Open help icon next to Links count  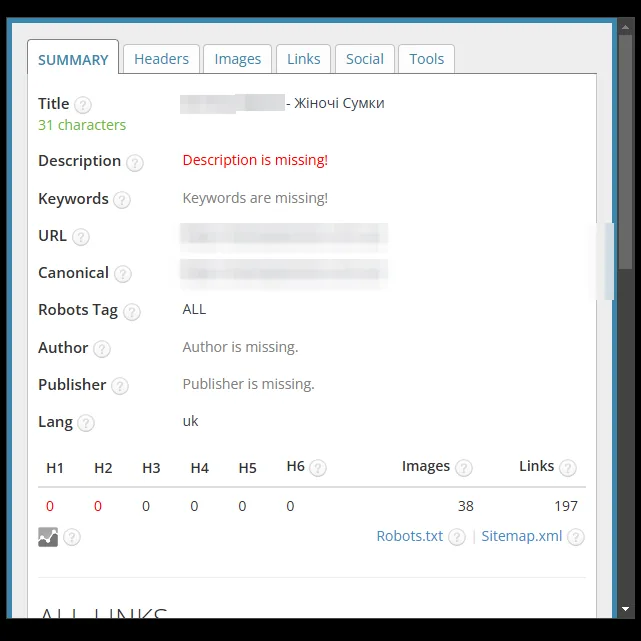pyautogui.click(x=568, y=468)
